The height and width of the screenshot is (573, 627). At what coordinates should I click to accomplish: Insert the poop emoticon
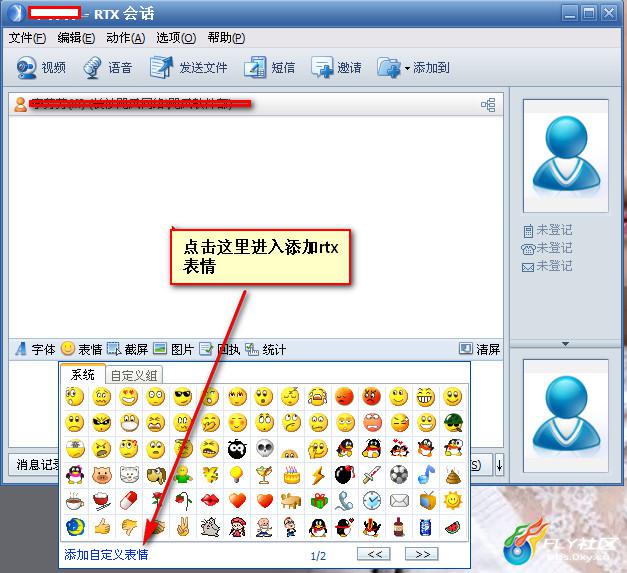tap(453, 475)
